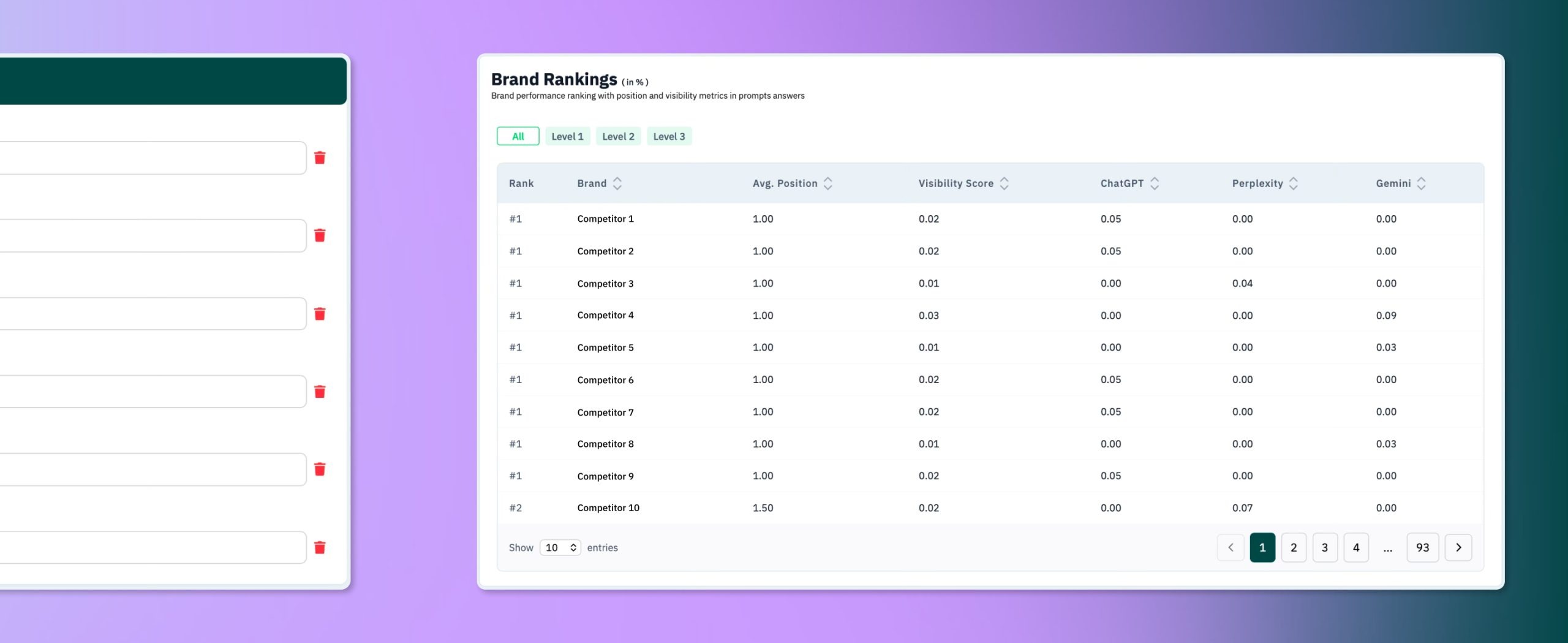Select the All filter tab

point(518,136)
